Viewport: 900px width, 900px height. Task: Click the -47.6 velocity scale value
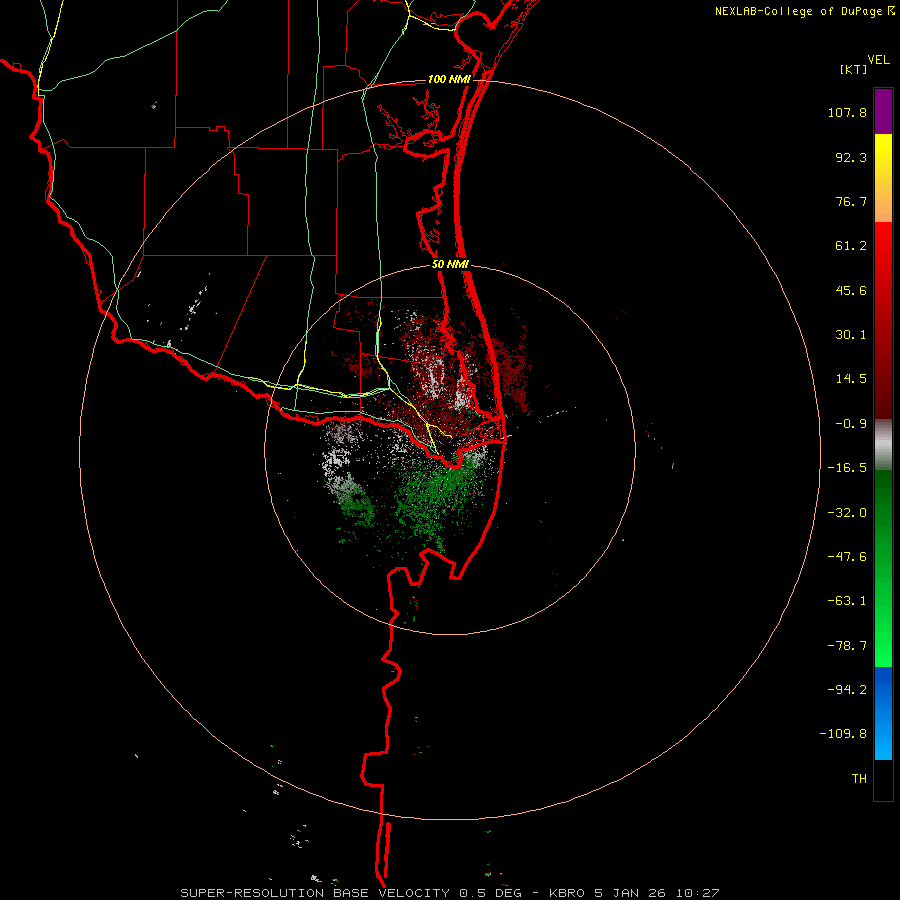point(847,557)
